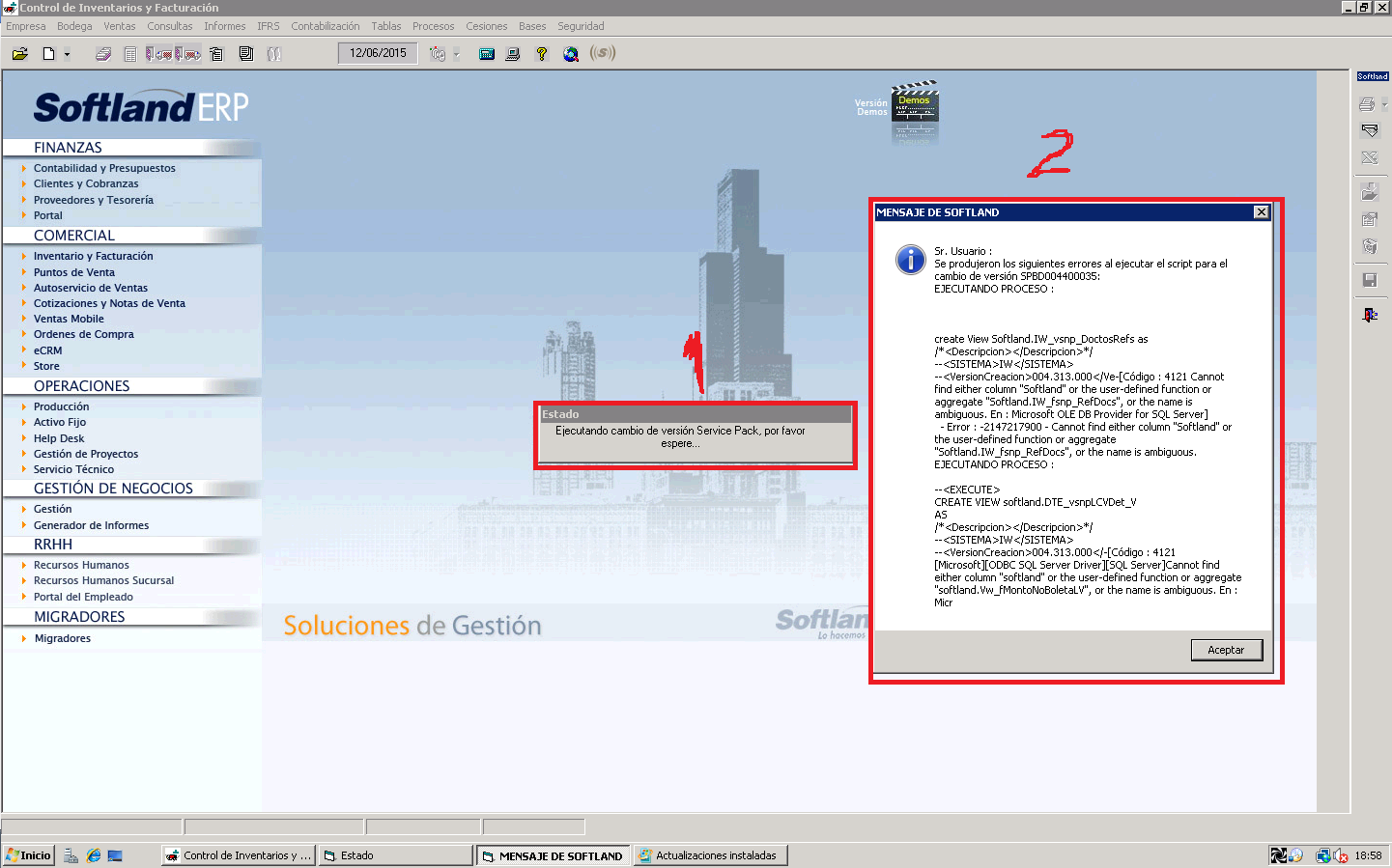Click the open folder toolbar icon
This screenshot has height=868, width=1392.
[x=19, y=54]
